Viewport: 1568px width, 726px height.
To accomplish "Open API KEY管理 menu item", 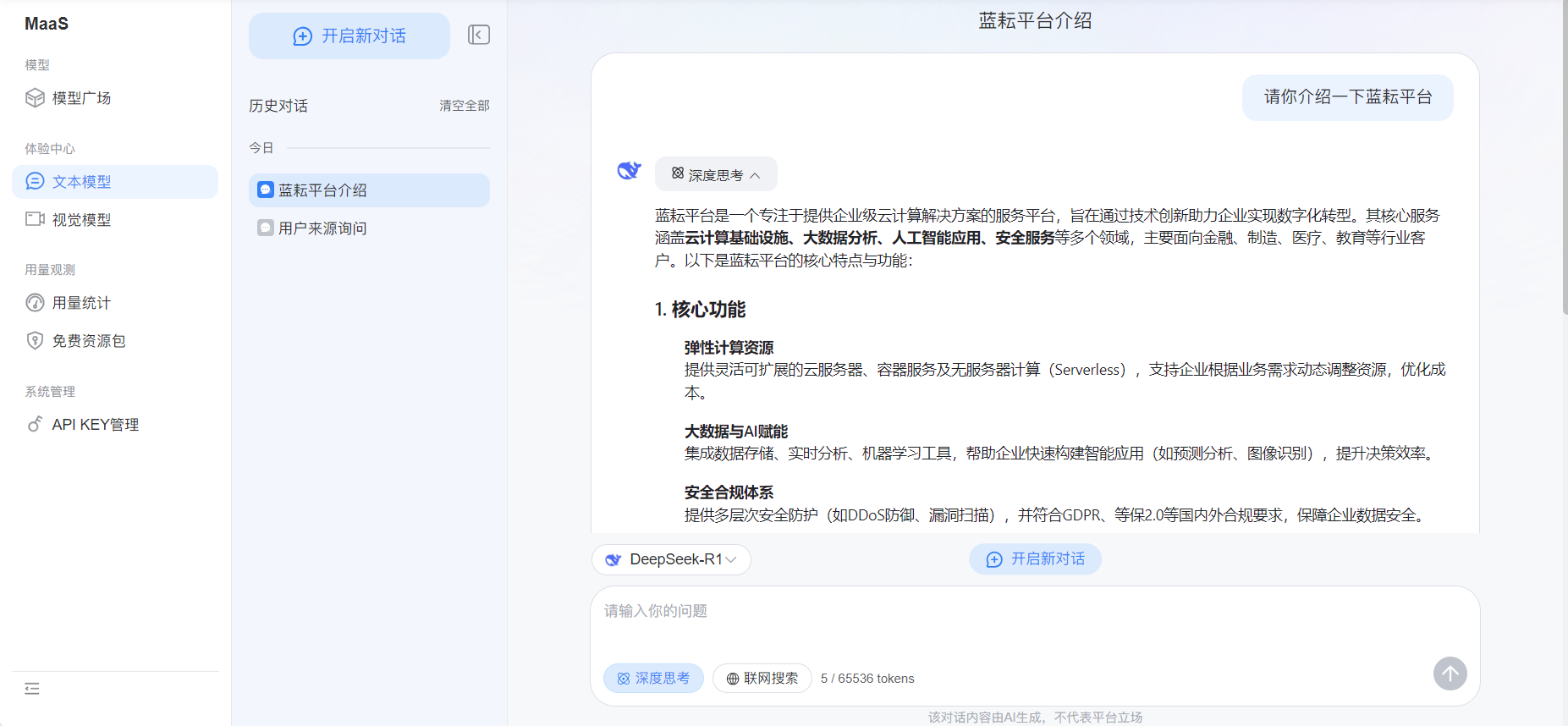I will coord(115,425).
